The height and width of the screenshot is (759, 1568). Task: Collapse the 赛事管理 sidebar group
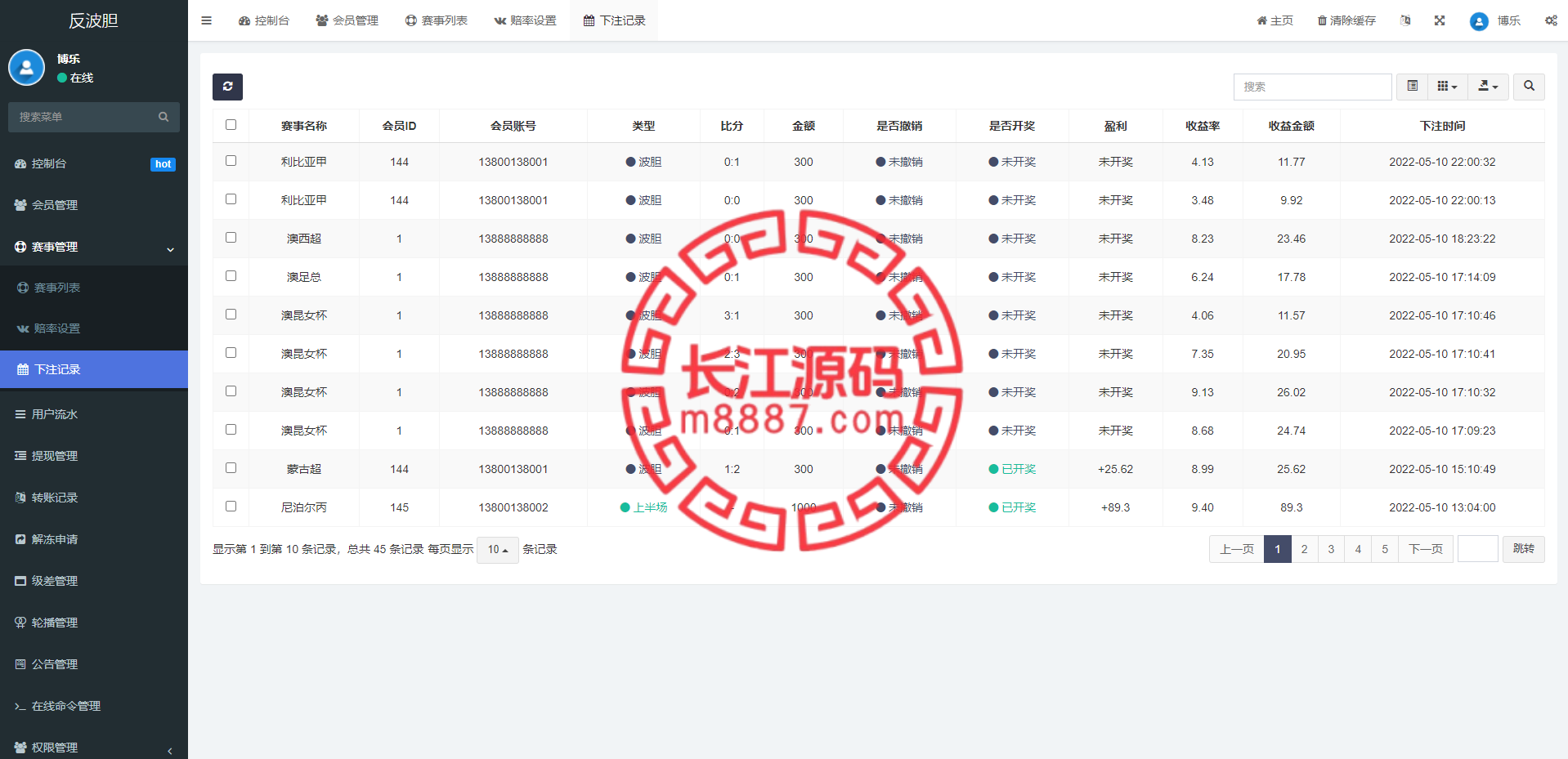[94, 247]
